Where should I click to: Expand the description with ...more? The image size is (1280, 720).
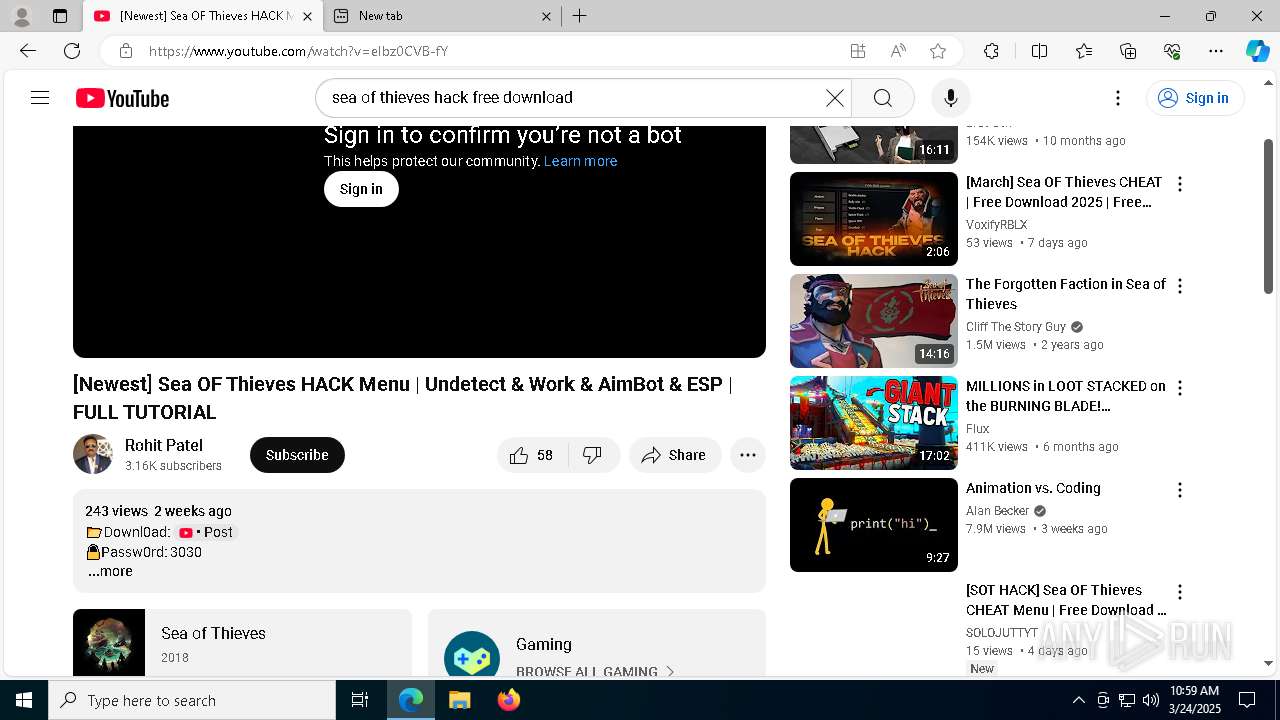point(110,571)
